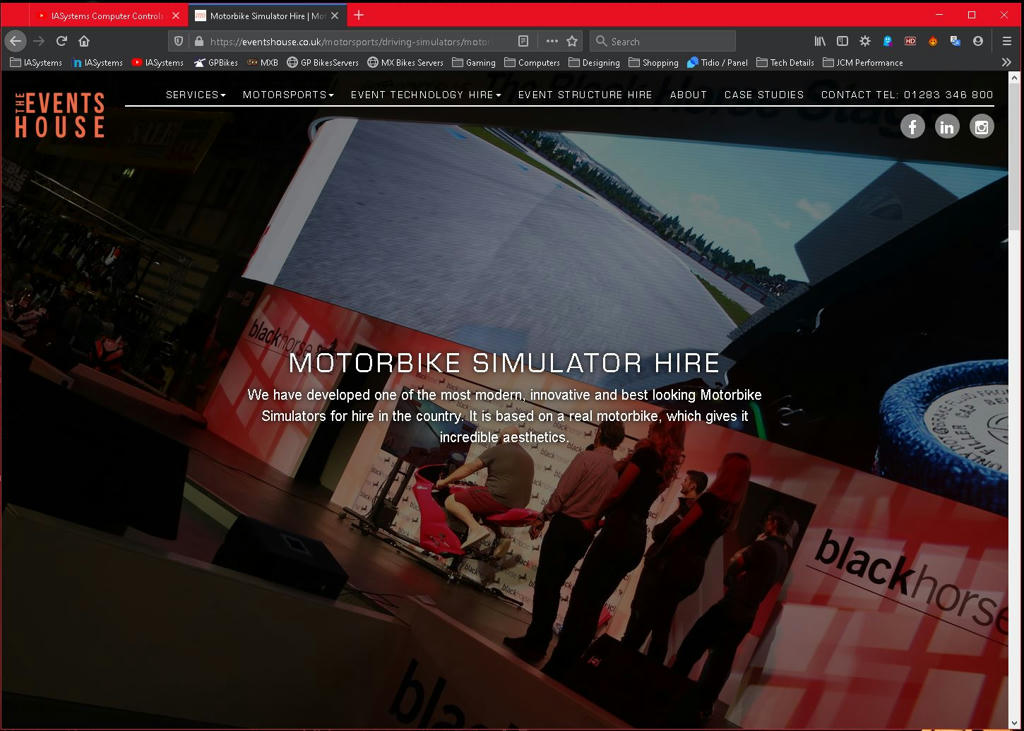Open the MXB bookmark
1024x731 pixels.
click(x=263, y=63)
